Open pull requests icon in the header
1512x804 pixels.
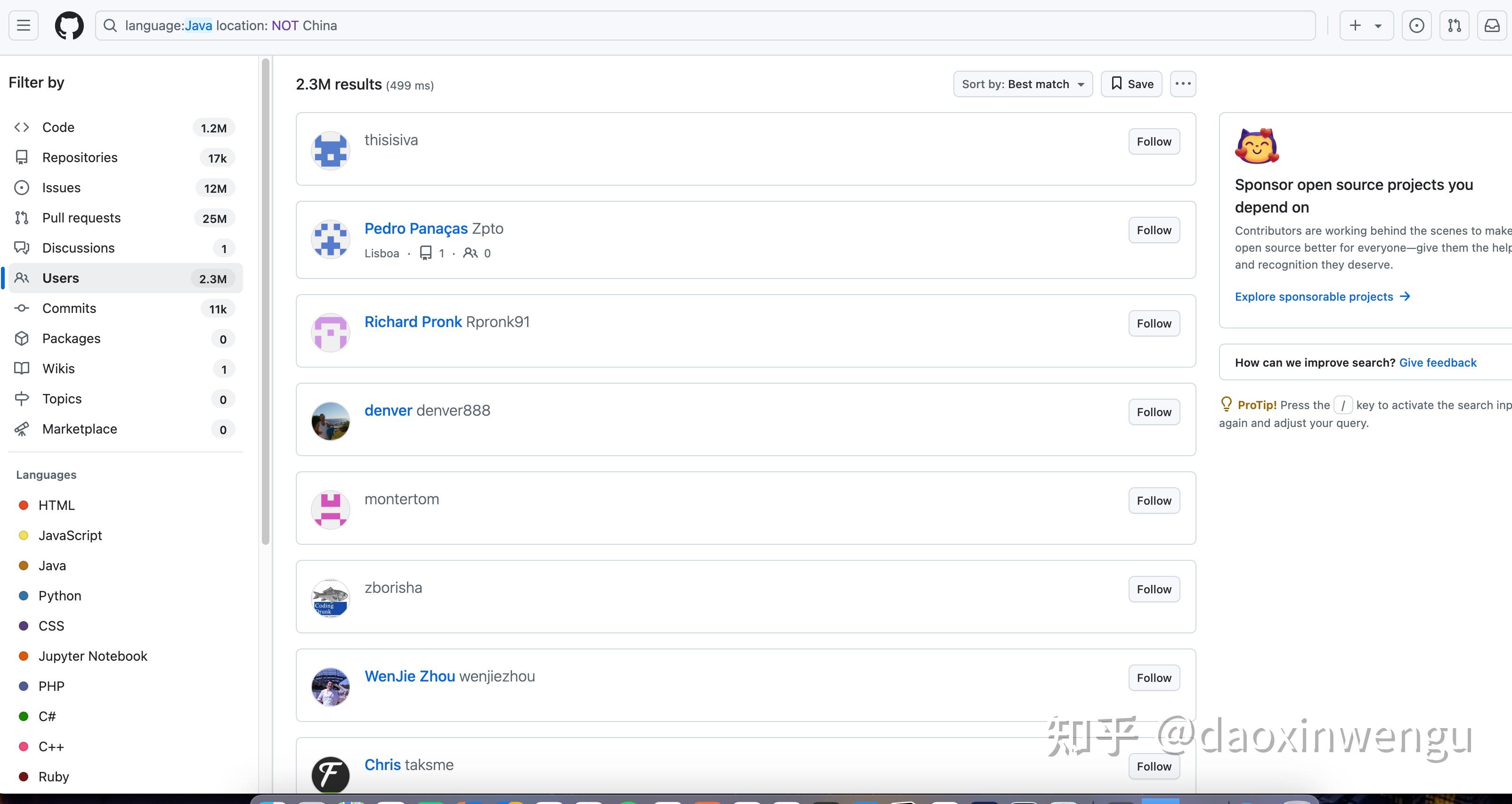[x=1455, y=26]
